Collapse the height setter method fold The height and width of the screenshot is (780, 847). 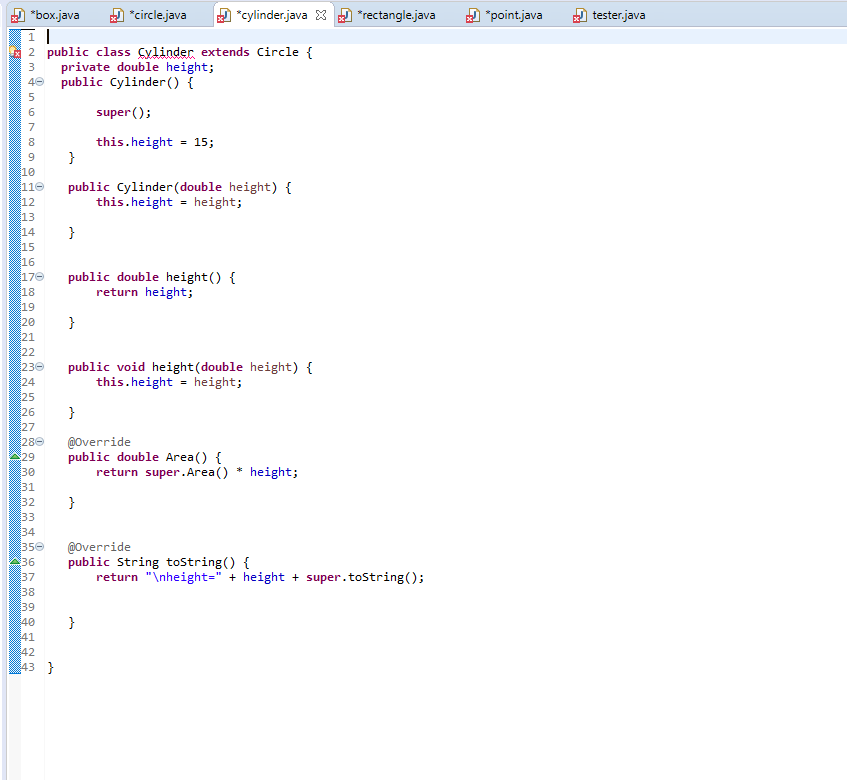37,366
